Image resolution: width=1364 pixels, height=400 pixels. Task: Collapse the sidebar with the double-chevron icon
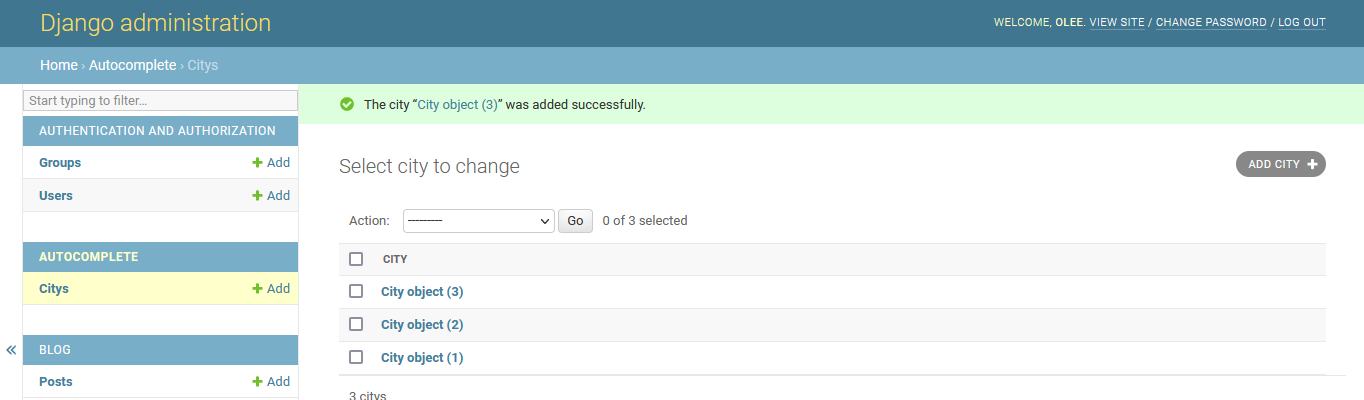point(11,350)
